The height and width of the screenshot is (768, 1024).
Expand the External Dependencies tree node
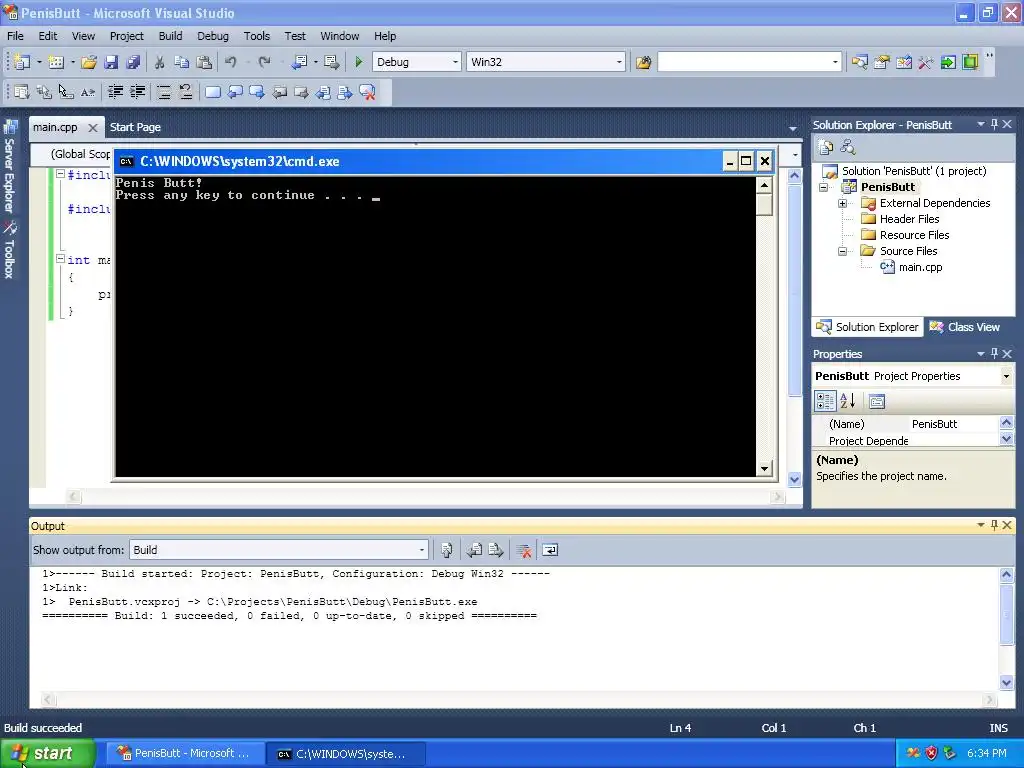842,203
